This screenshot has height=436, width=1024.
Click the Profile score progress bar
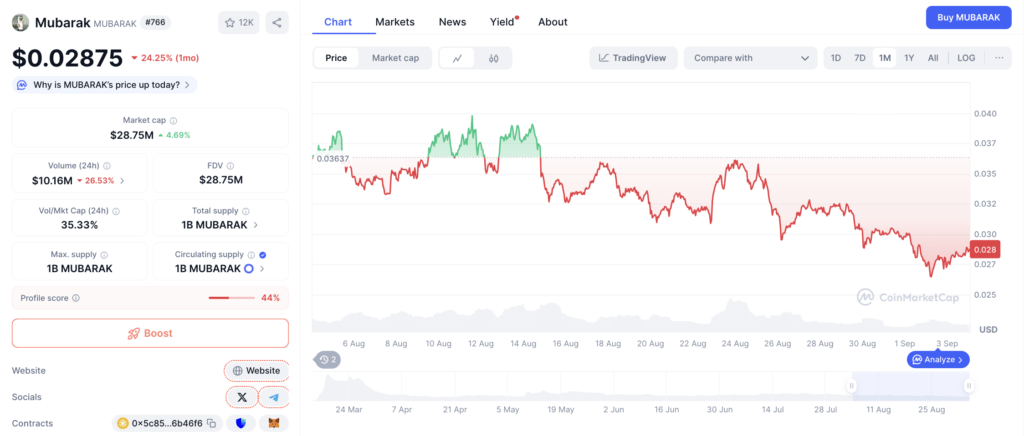[x=231, y=298]
